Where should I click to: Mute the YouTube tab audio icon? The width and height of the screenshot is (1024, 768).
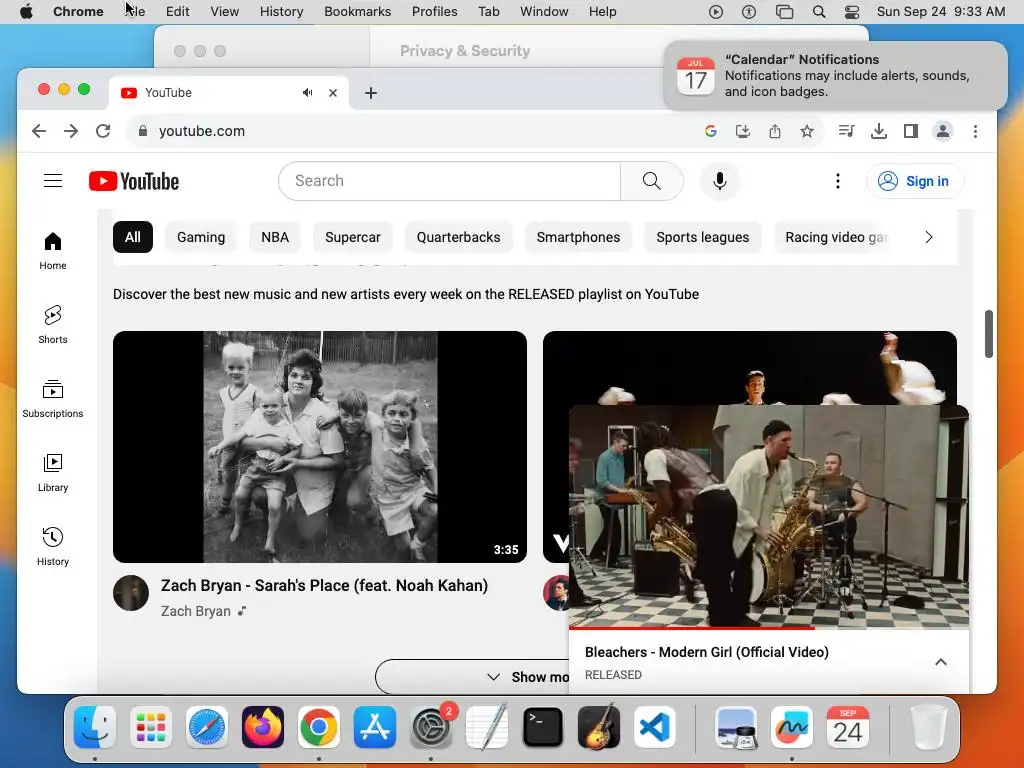point(308,93)
